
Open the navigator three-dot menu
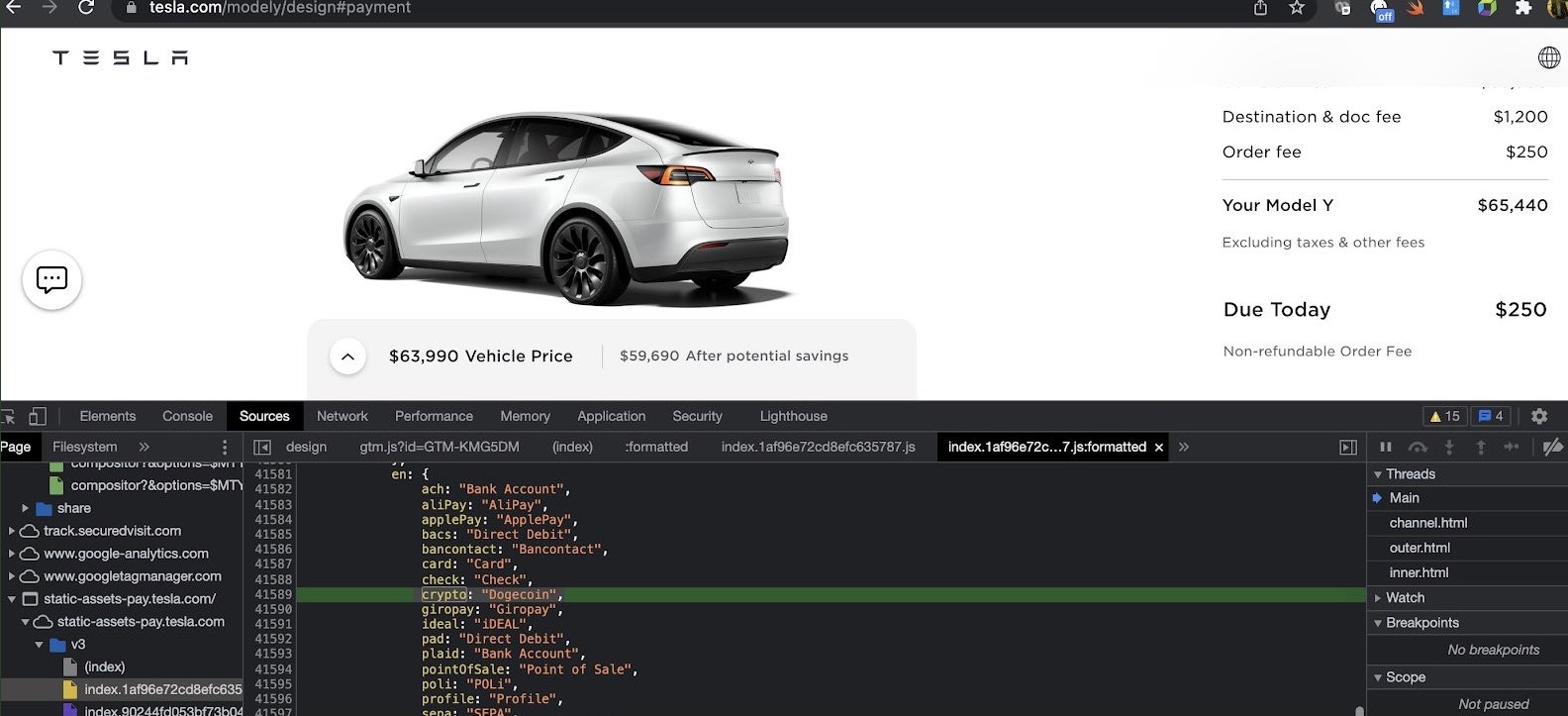(x=225, y=447)
